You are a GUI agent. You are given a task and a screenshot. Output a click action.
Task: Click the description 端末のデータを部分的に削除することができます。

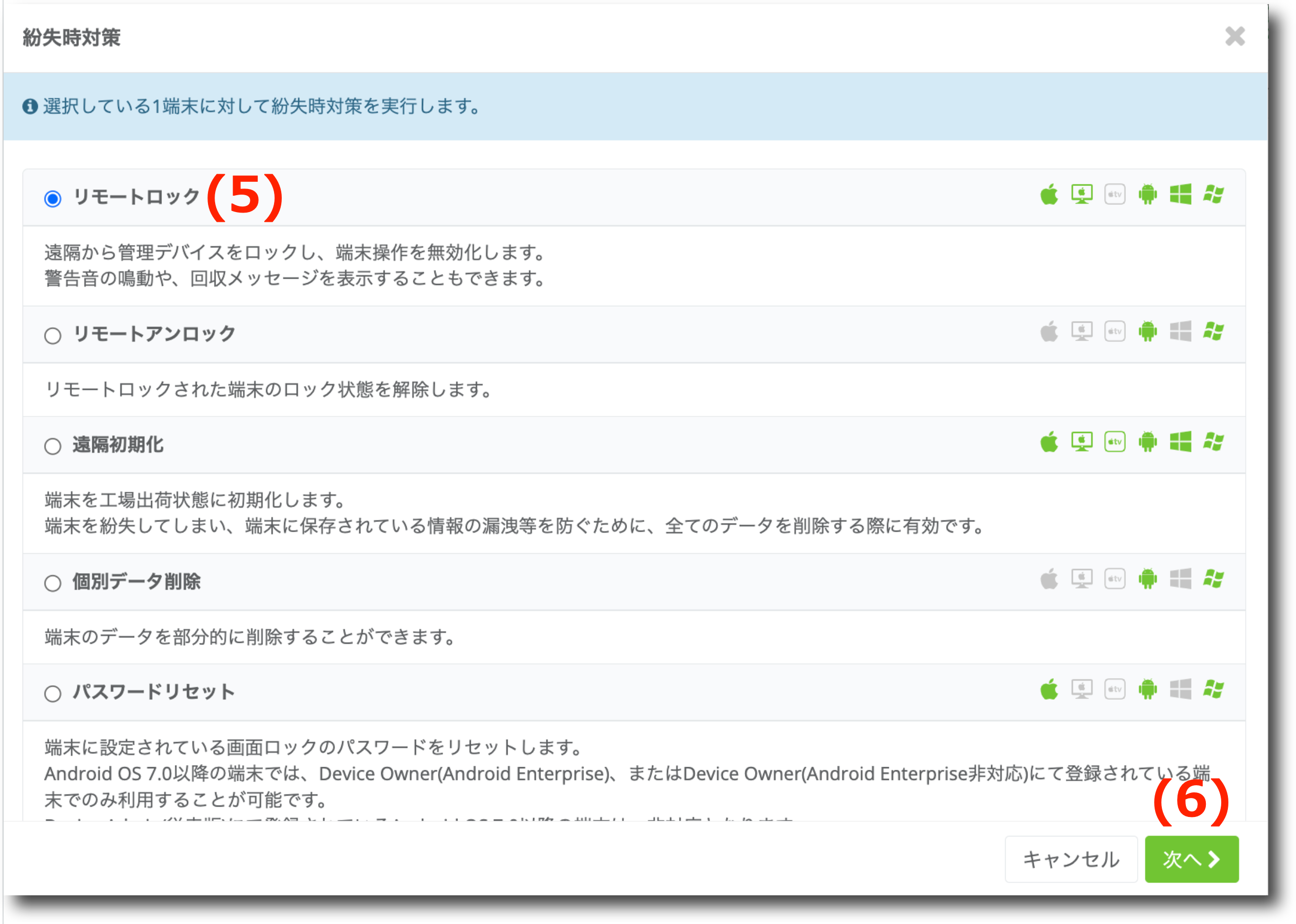[x=250, y=637]
